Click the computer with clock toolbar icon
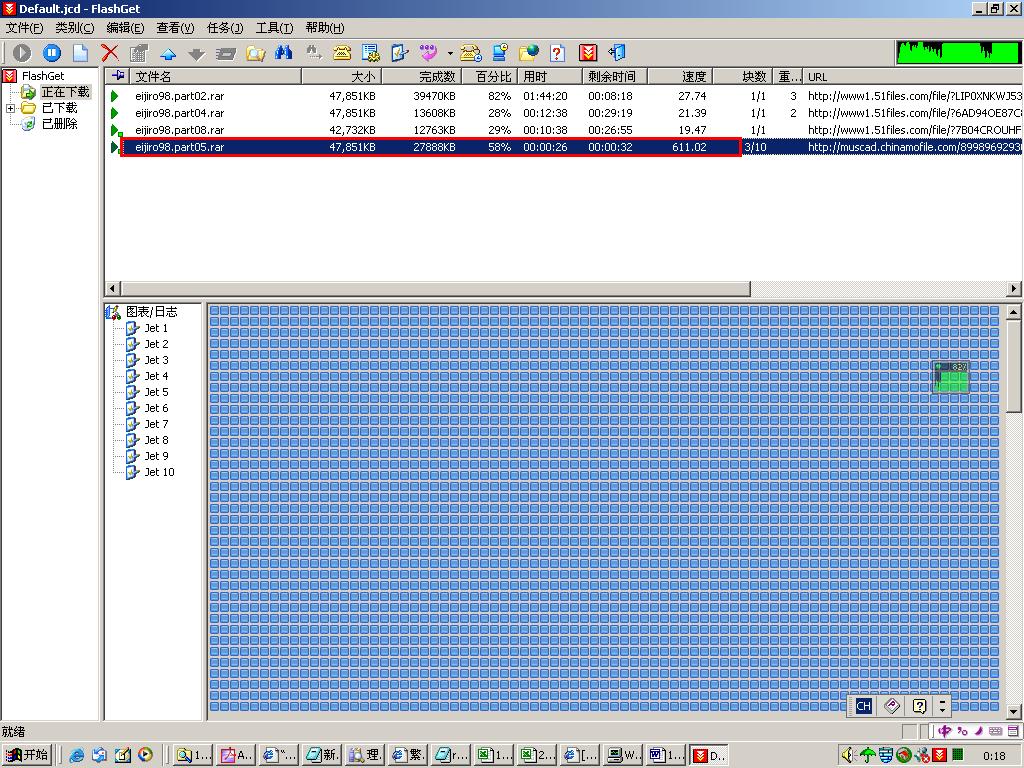 [500, 53]
